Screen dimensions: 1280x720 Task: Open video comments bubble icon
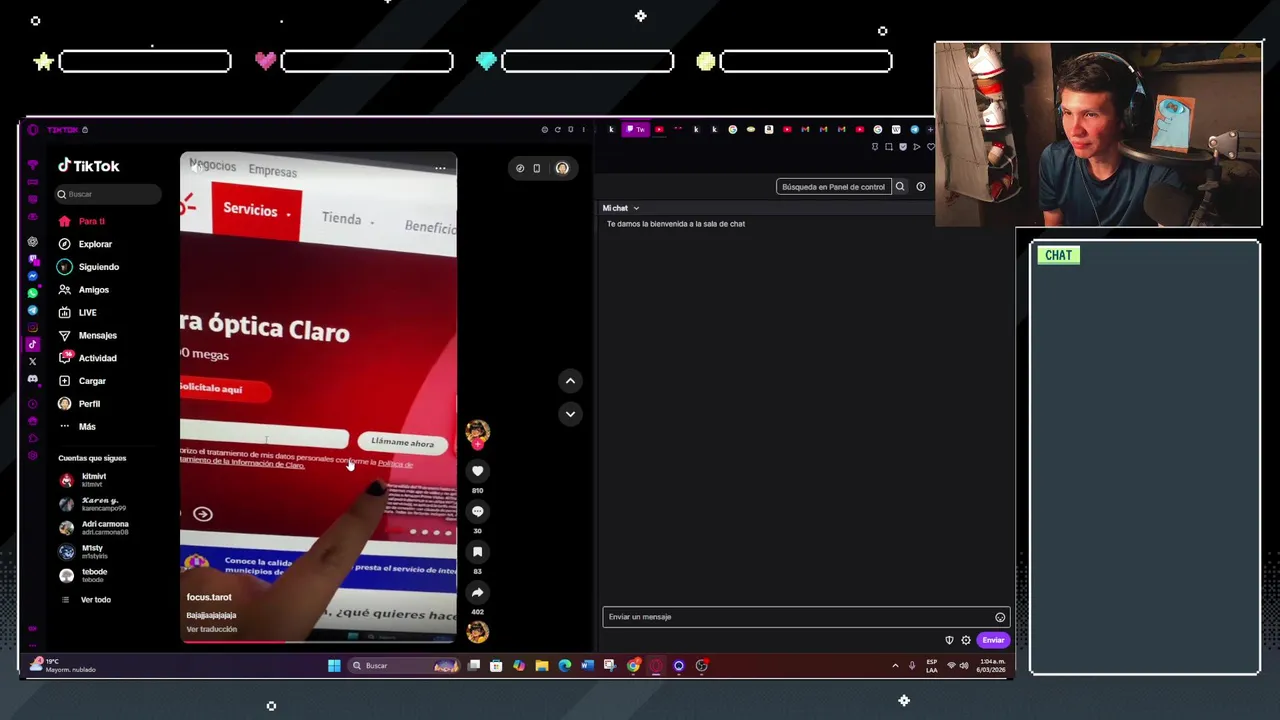pyautogui.click(x=477, y=512)
